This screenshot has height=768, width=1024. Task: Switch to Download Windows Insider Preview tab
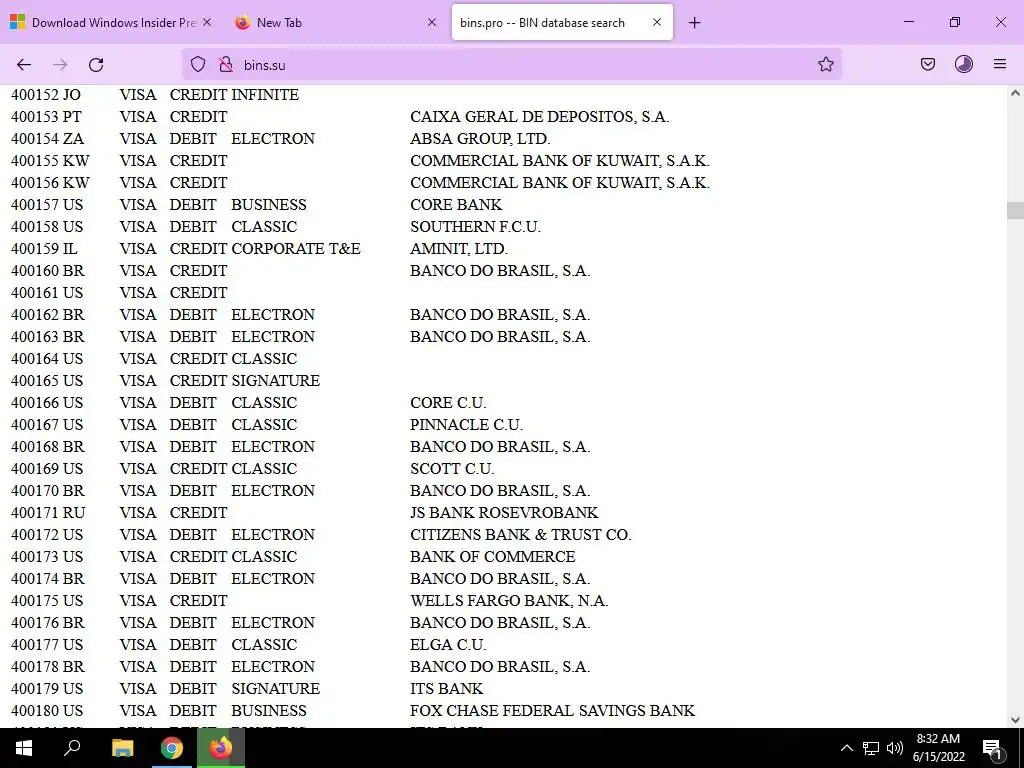(111, 22)
